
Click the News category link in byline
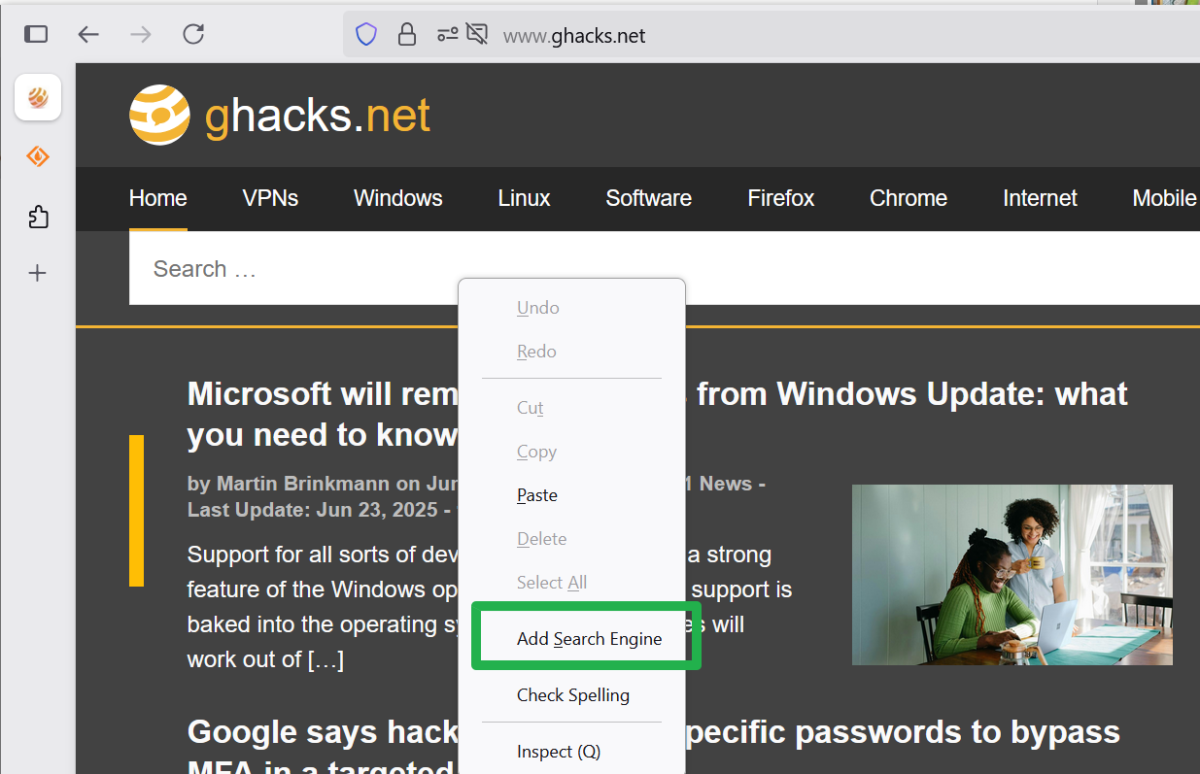(x=726, y=484)
